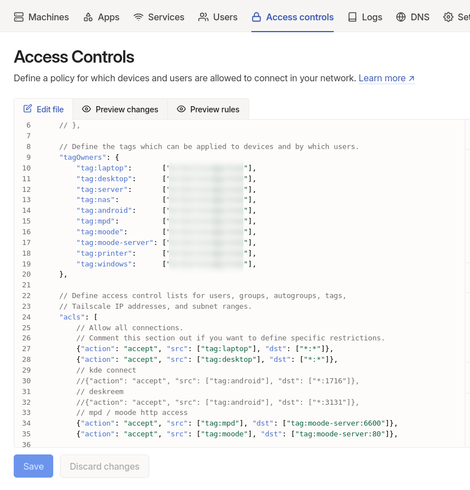Click "tag:server" on line 12
470x490 pixels.
pyautogui.click(x=102, y=189)
